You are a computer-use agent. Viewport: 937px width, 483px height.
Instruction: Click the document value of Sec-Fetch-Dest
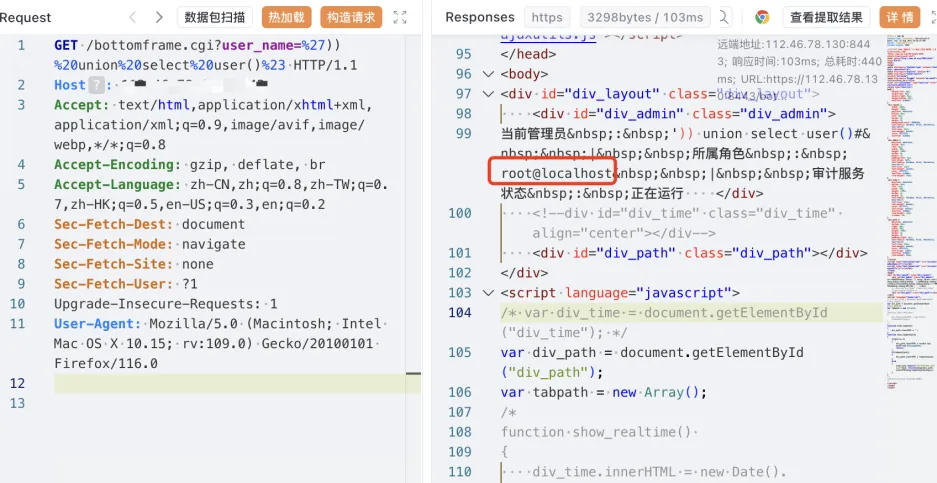pyautogui.click(x=213, y=224)
